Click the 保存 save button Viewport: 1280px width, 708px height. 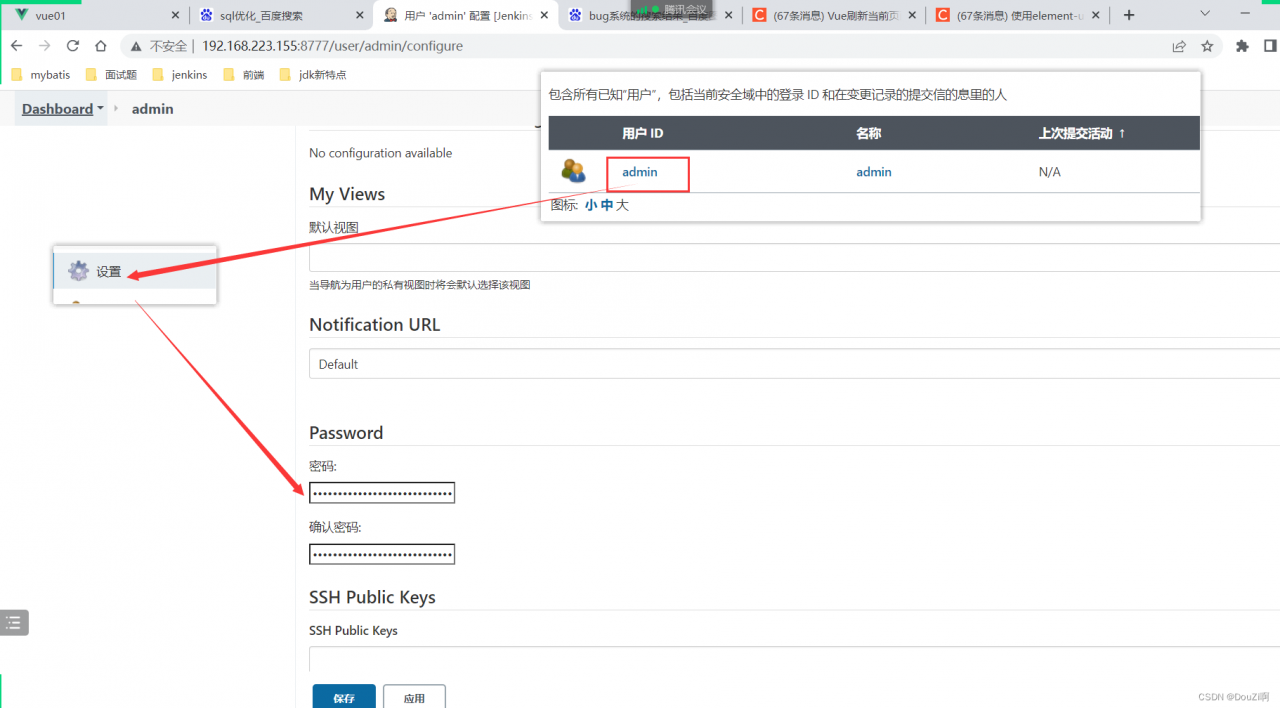[x=344, y=698]
